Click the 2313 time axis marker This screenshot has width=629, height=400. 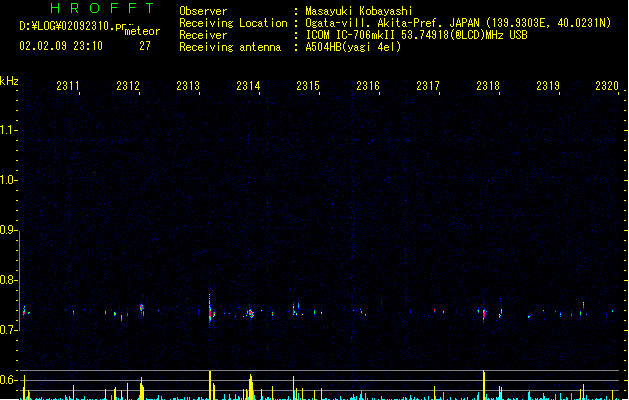[x=188, y=85]
